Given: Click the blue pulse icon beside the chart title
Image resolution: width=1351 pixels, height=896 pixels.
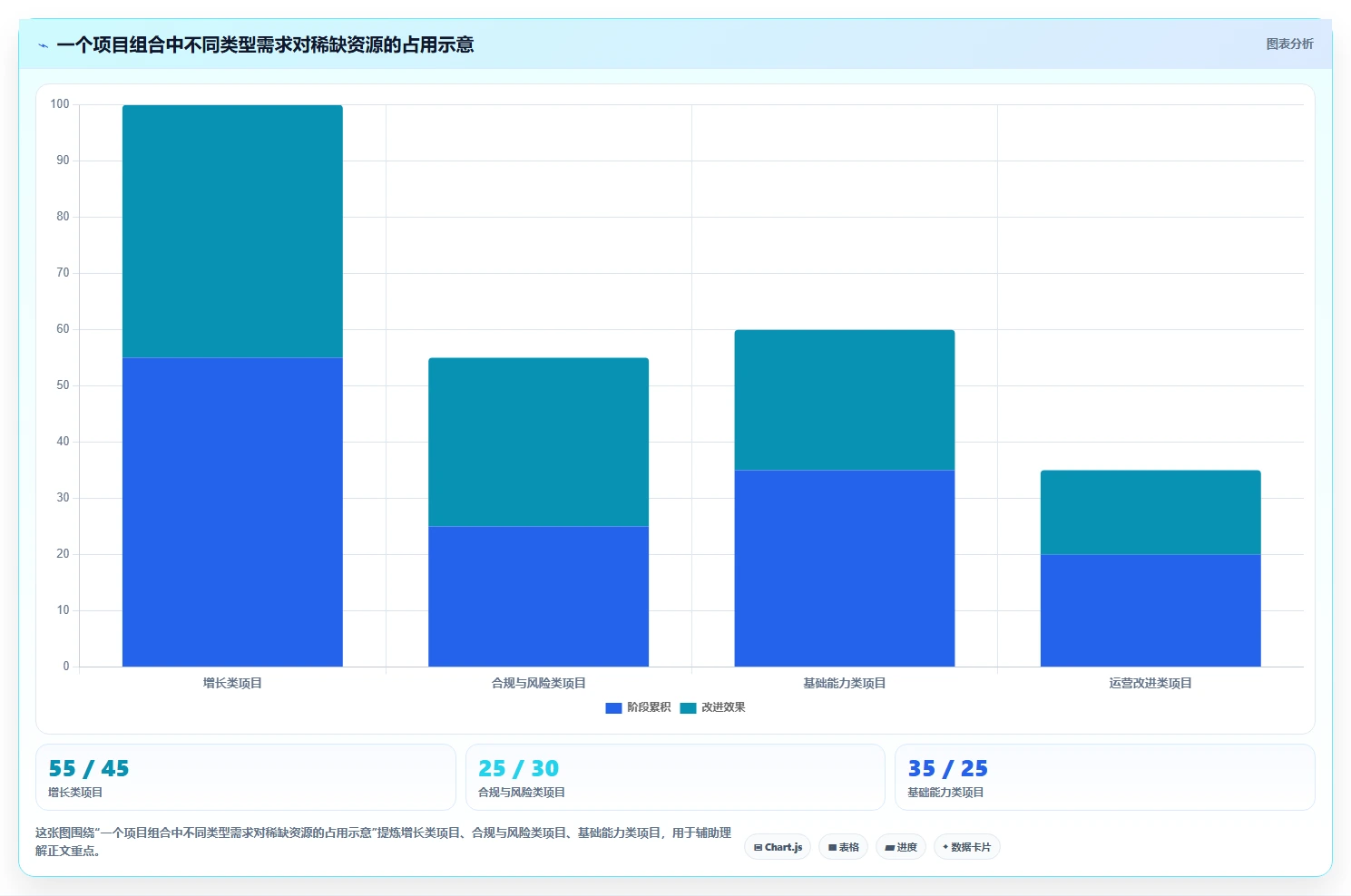Looking at the screenshot, I should point(43,45).
